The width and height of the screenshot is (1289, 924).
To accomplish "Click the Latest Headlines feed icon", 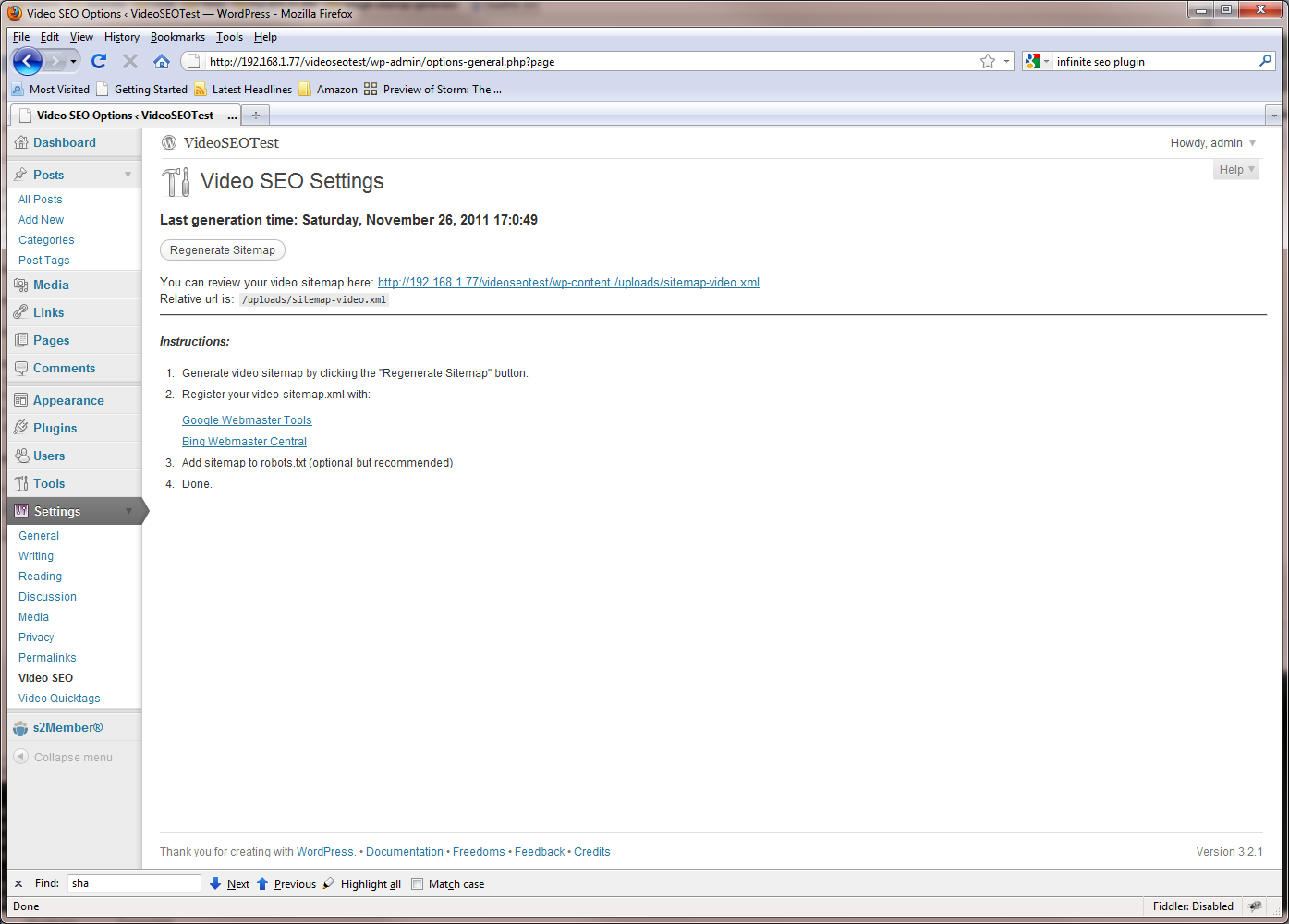I will pyautogui.click(x=201, y=90).
